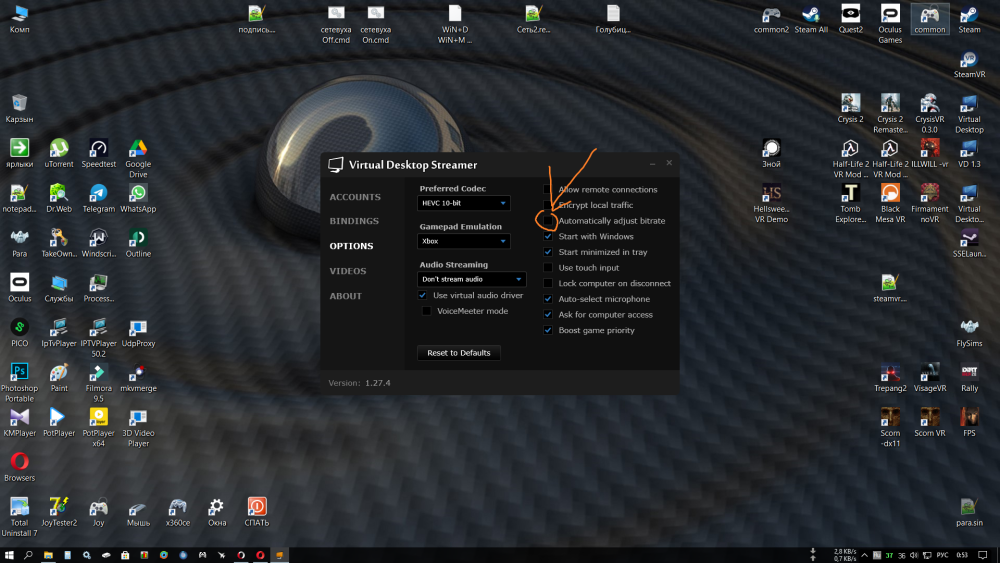The image size is (1000, 563).
Task: Open the СПАТЬ sleep shortcut icon
Action: pos(256,511)
